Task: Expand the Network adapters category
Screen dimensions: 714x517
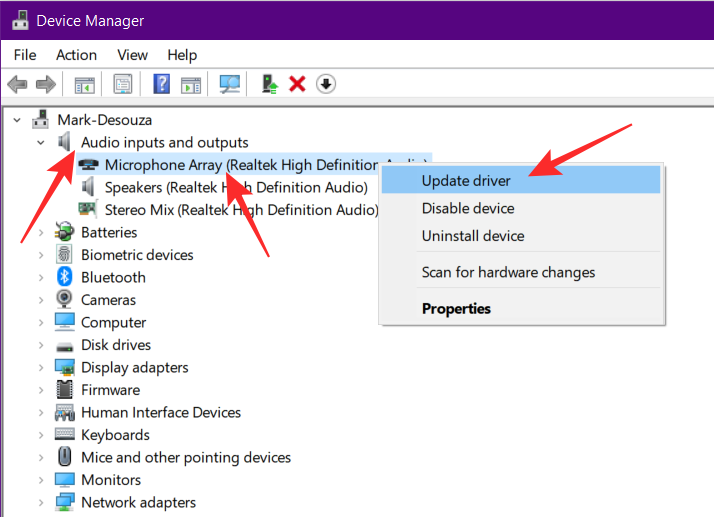Action: coord(41,502)
